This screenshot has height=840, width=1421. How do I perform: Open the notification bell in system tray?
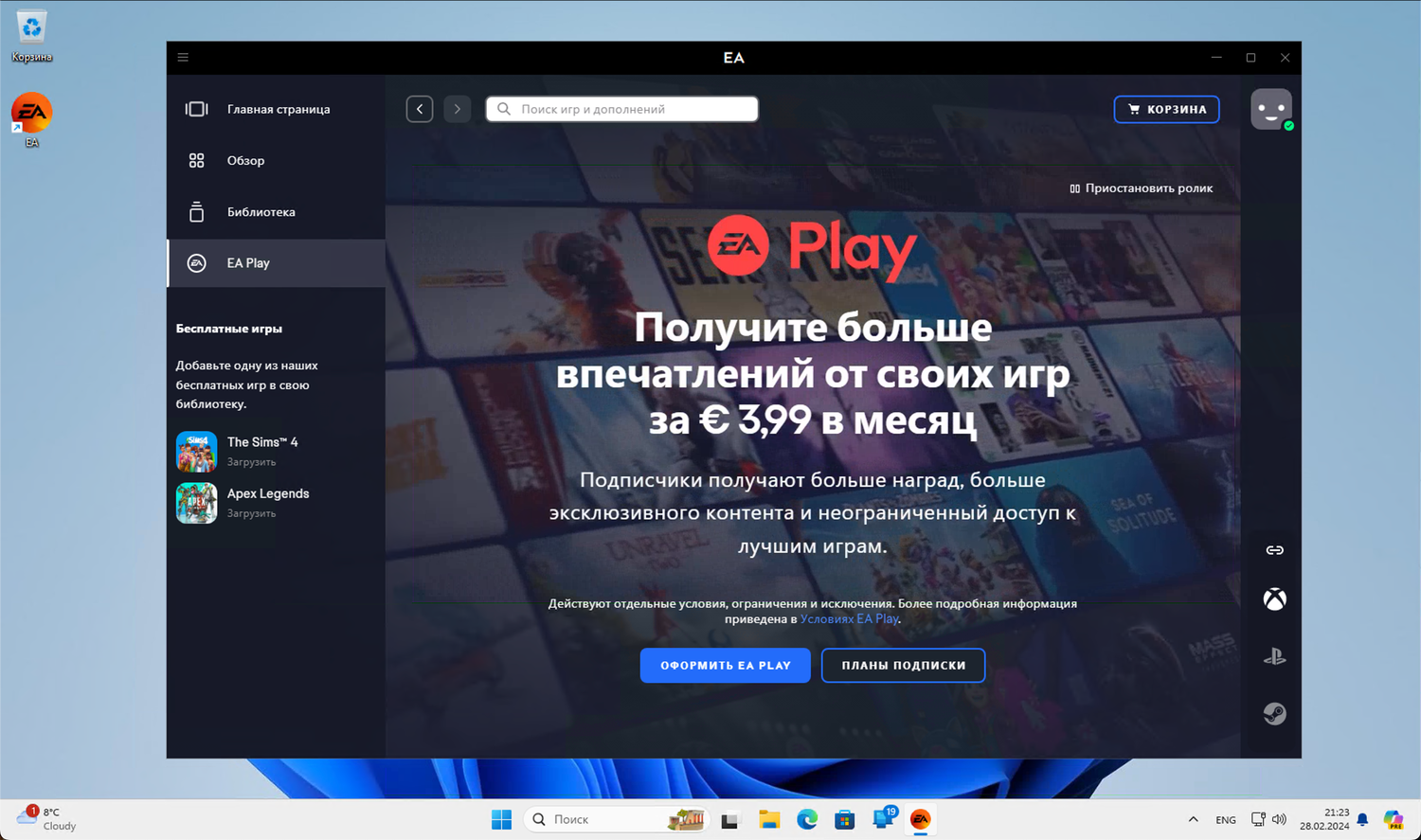(x=1363, y=820)
